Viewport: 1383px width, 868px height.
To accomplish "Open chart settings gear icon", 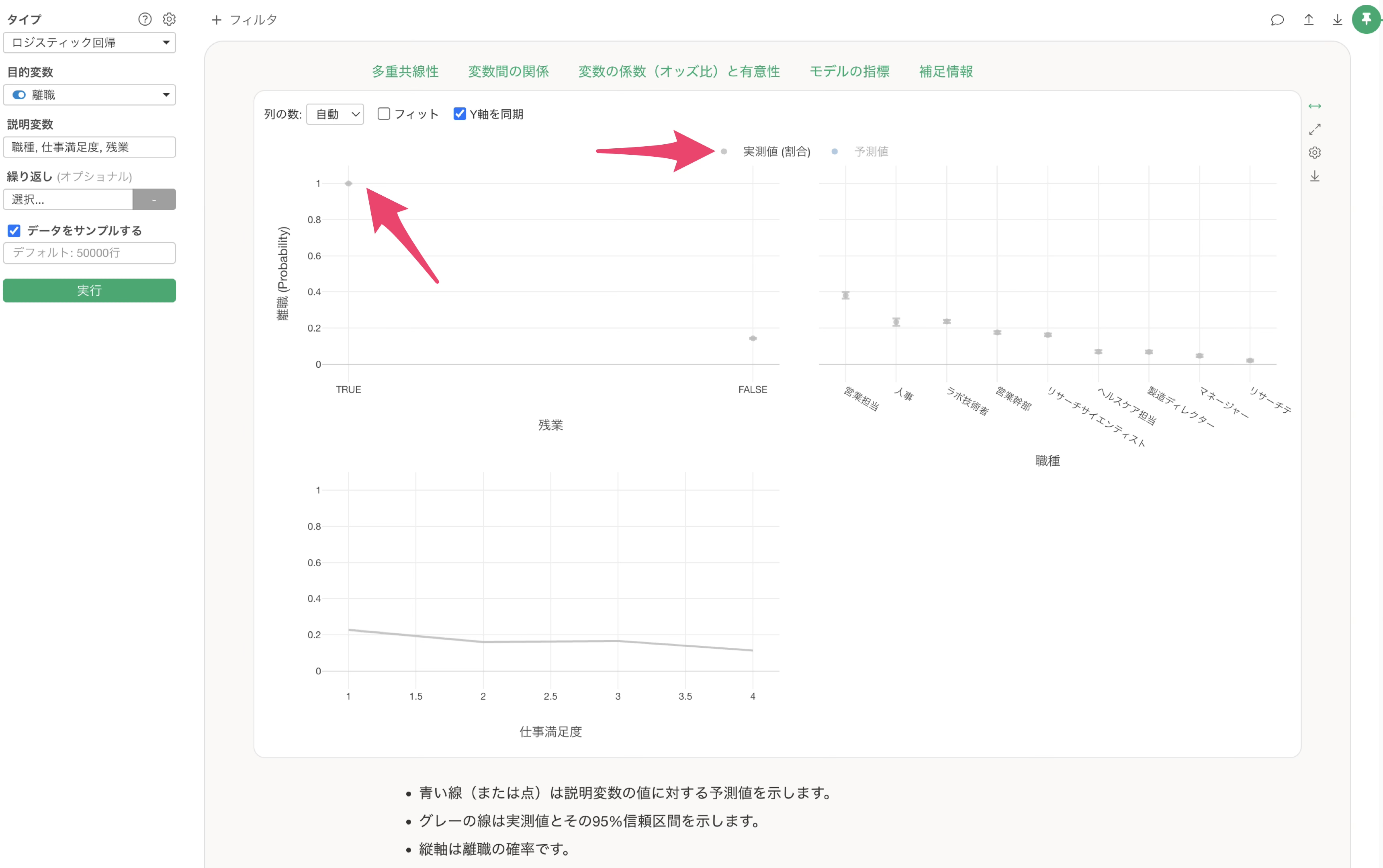I will tap(1314, 153).
